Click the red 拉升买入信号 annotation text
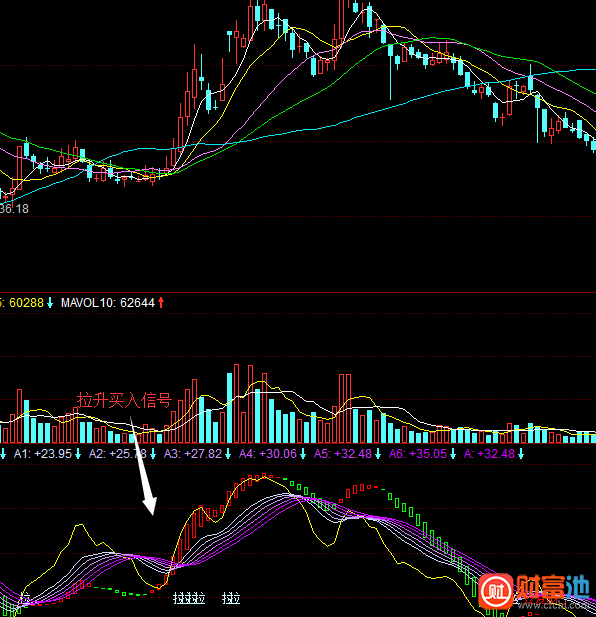This screenshot has width=596, height=617. coord(125,400)
